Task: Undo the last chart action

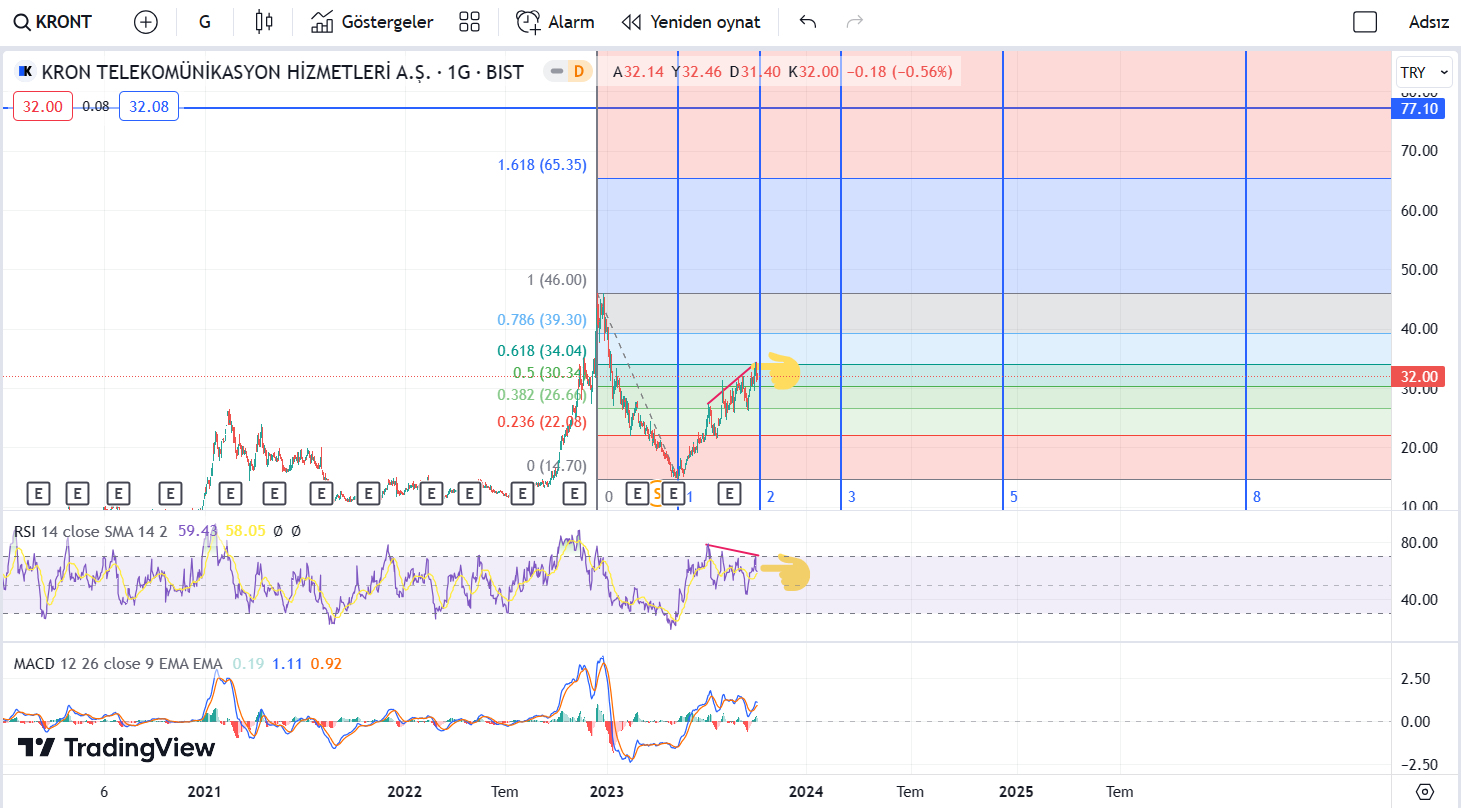Action: coord(808,22)
